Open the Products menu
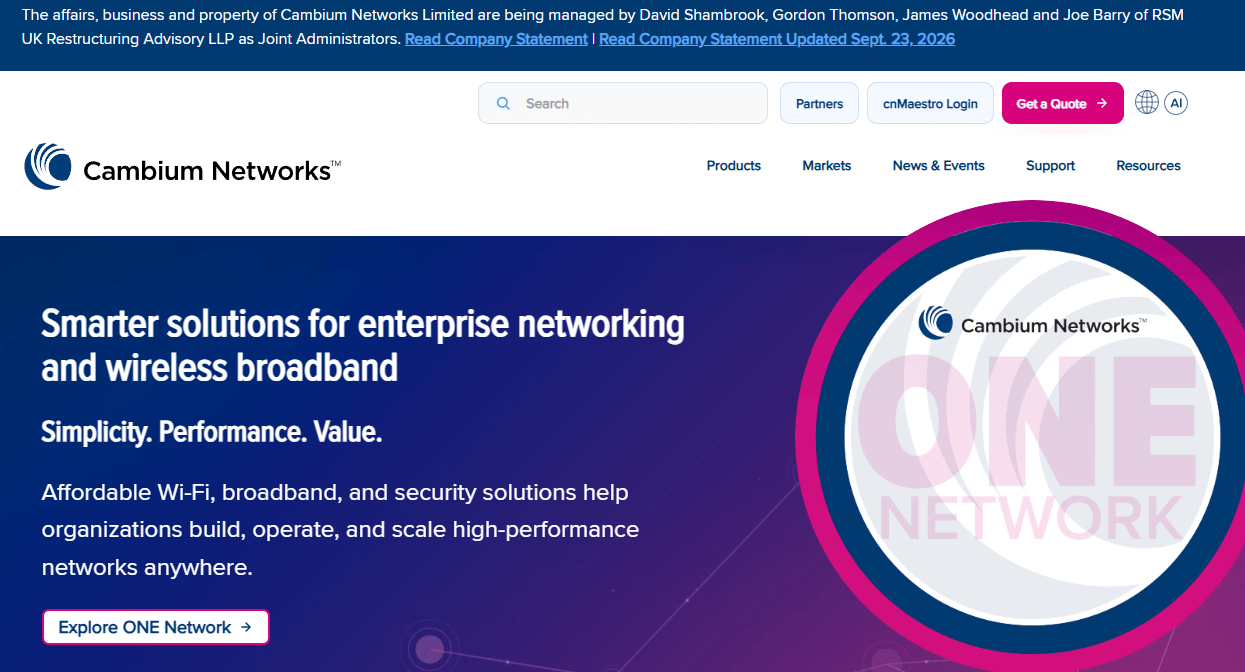 pyautogui.click(x=734, y=166)
